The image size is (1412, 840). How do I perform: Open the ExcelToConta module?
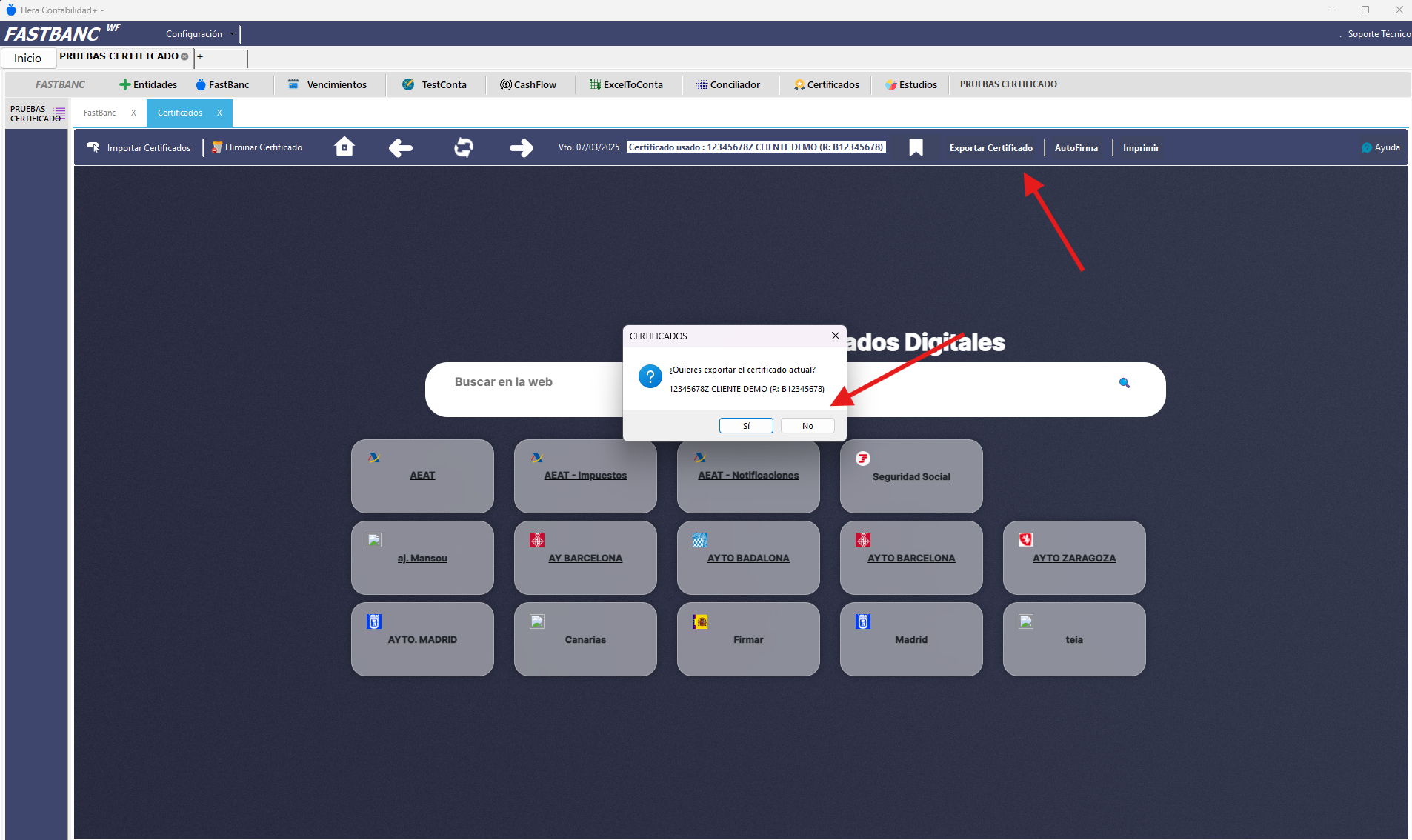click(x=626, y=84)
